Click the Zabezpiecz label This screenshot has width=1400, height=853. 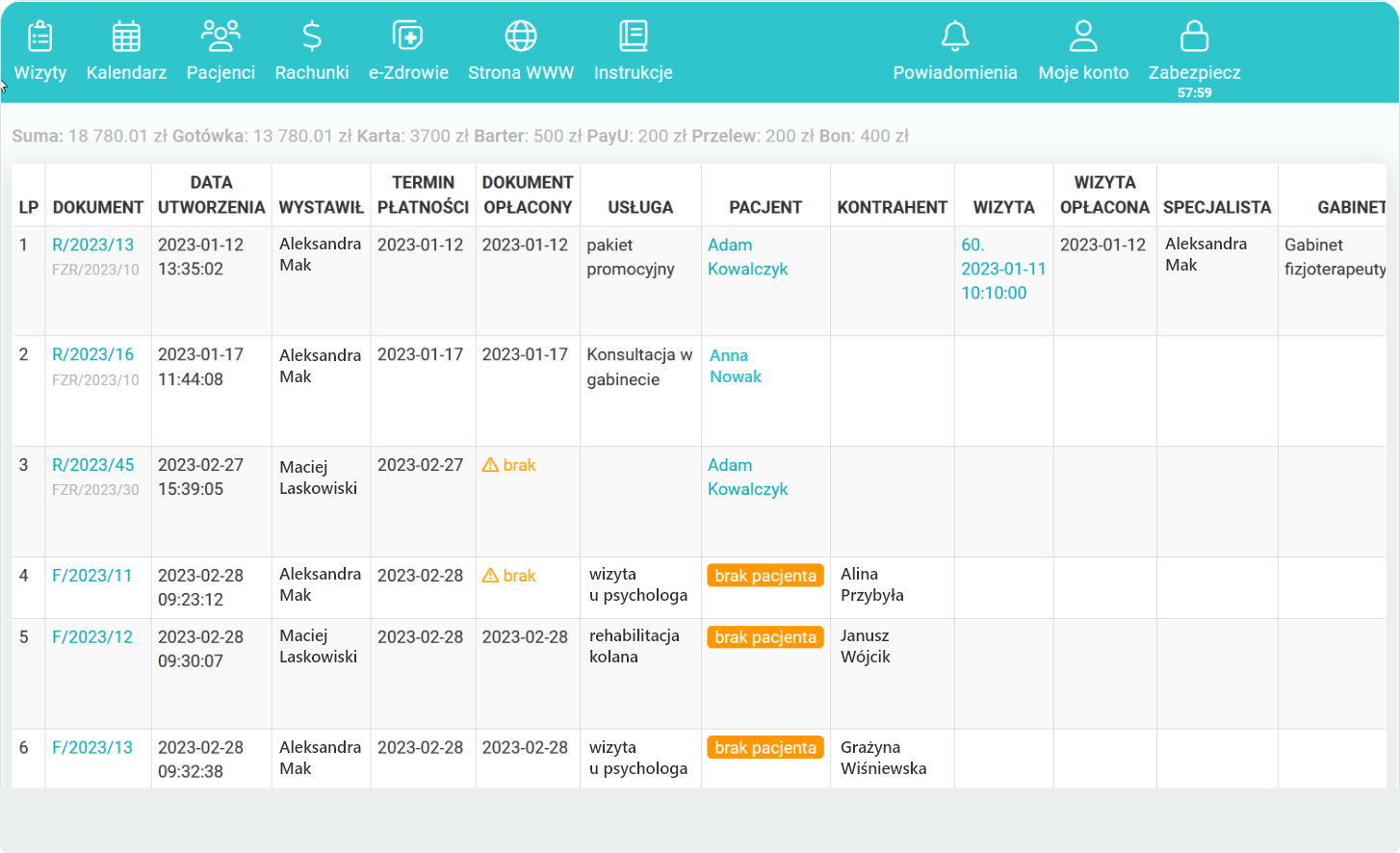[x=1195, y=73]
